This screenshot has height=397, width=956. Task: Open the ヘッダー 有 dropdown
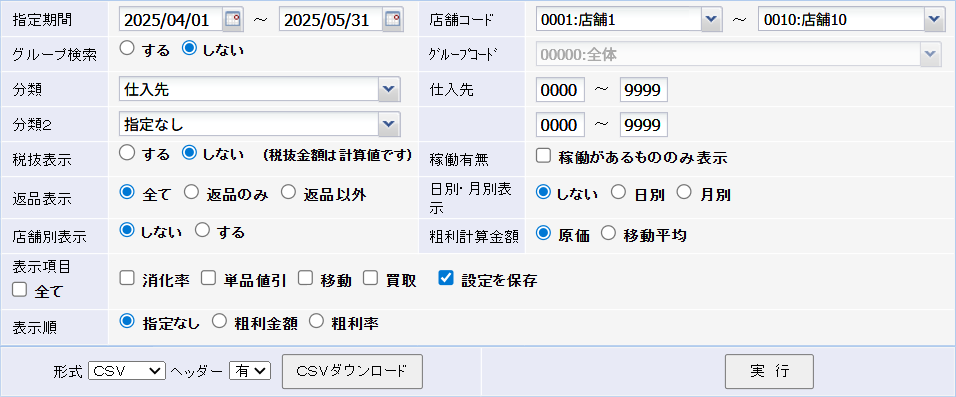coord(250,370)
